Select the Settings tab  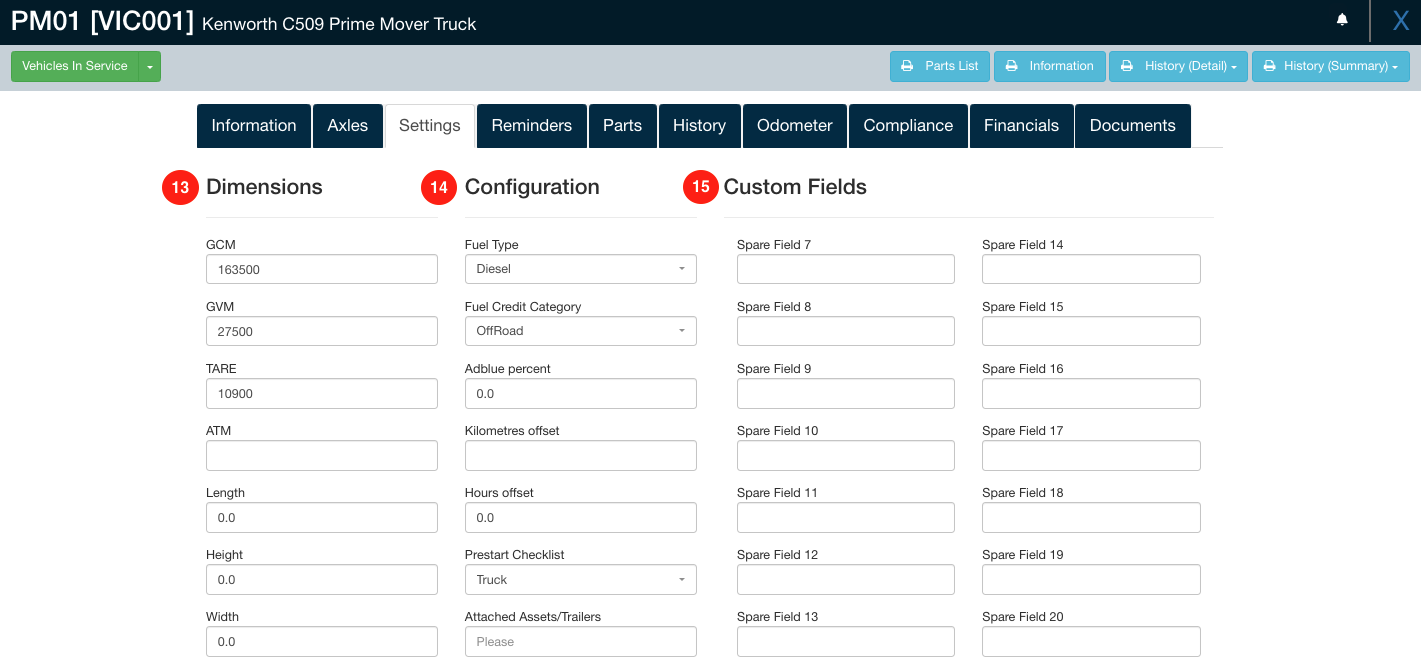pyautogui.click(x=430, y=126)
